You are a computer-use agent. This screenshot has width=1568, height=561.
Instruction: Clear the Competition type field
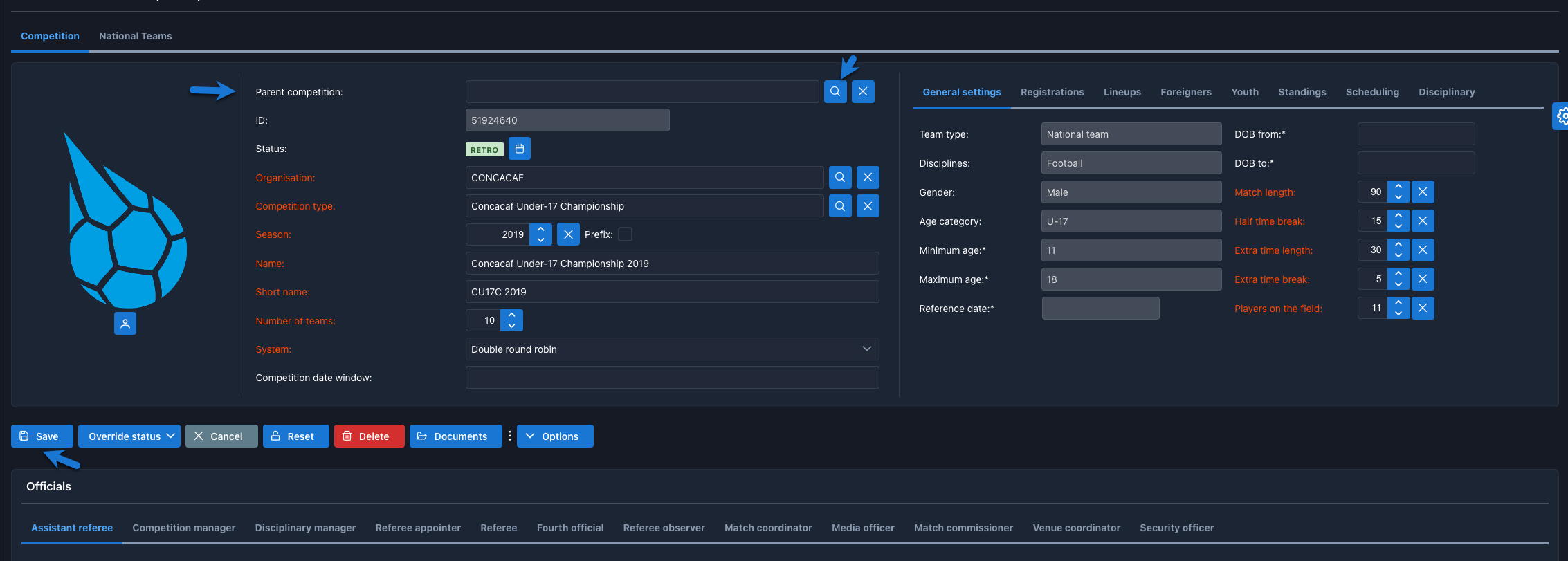868,206
